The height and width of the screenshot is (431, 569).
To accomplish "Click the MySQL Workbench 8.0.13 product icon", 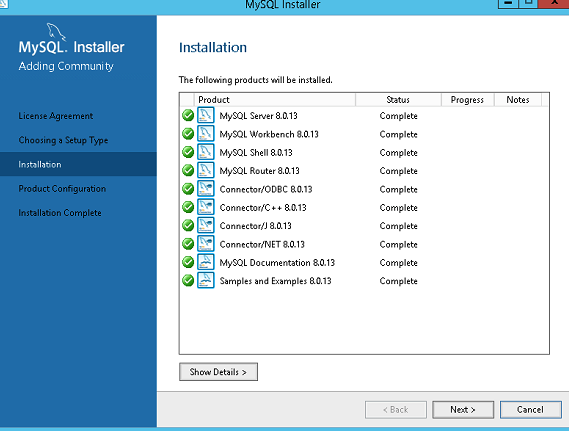I will 206,134.
